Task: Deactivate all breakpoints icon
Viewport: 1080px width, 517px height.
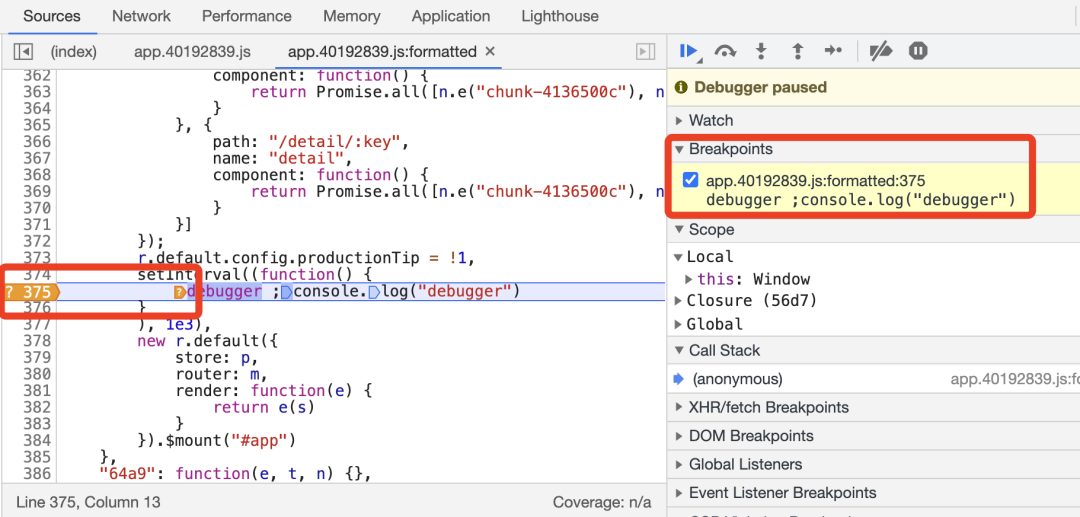Action: point(880,51)
